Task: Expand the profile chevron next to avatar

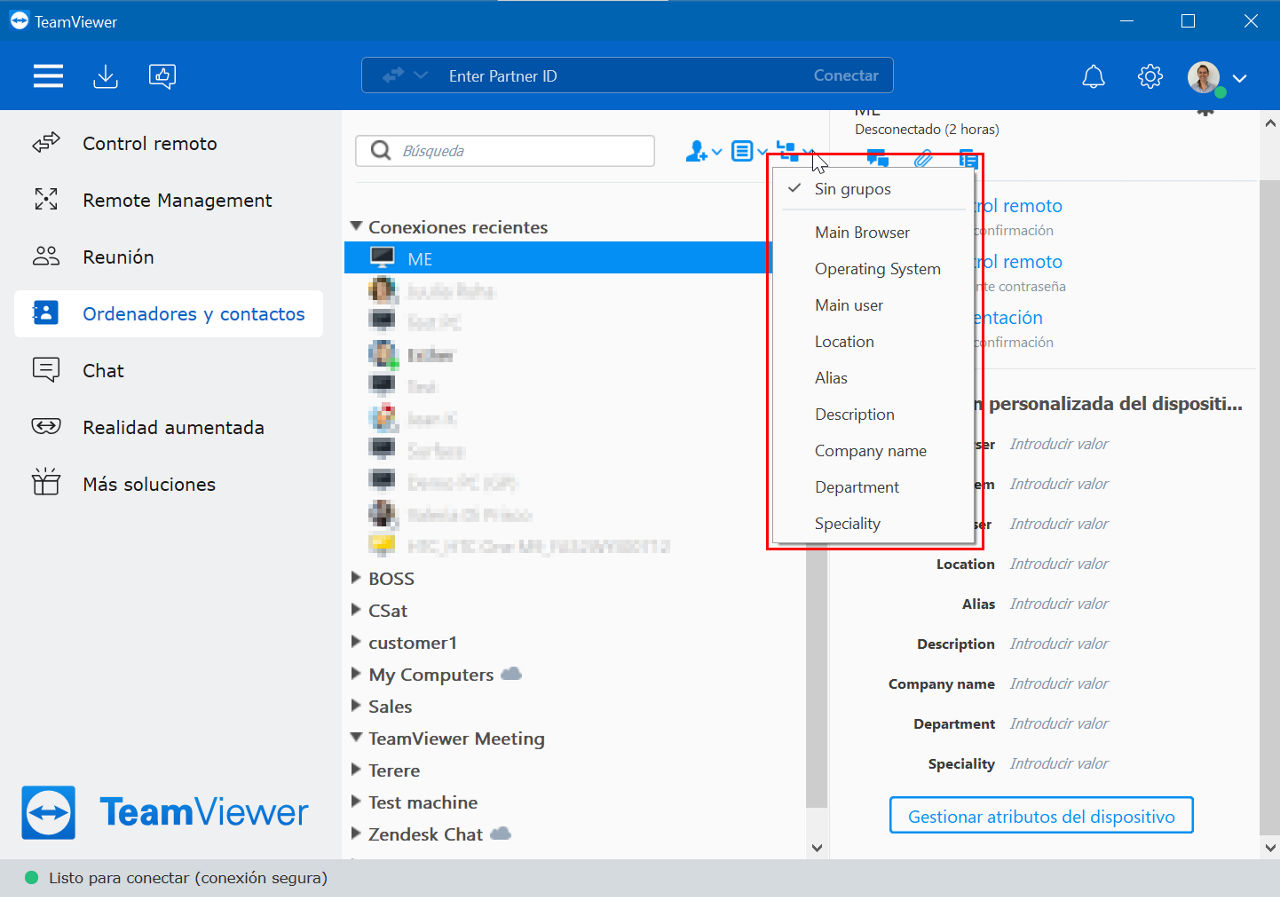Action: (1240, 78)
